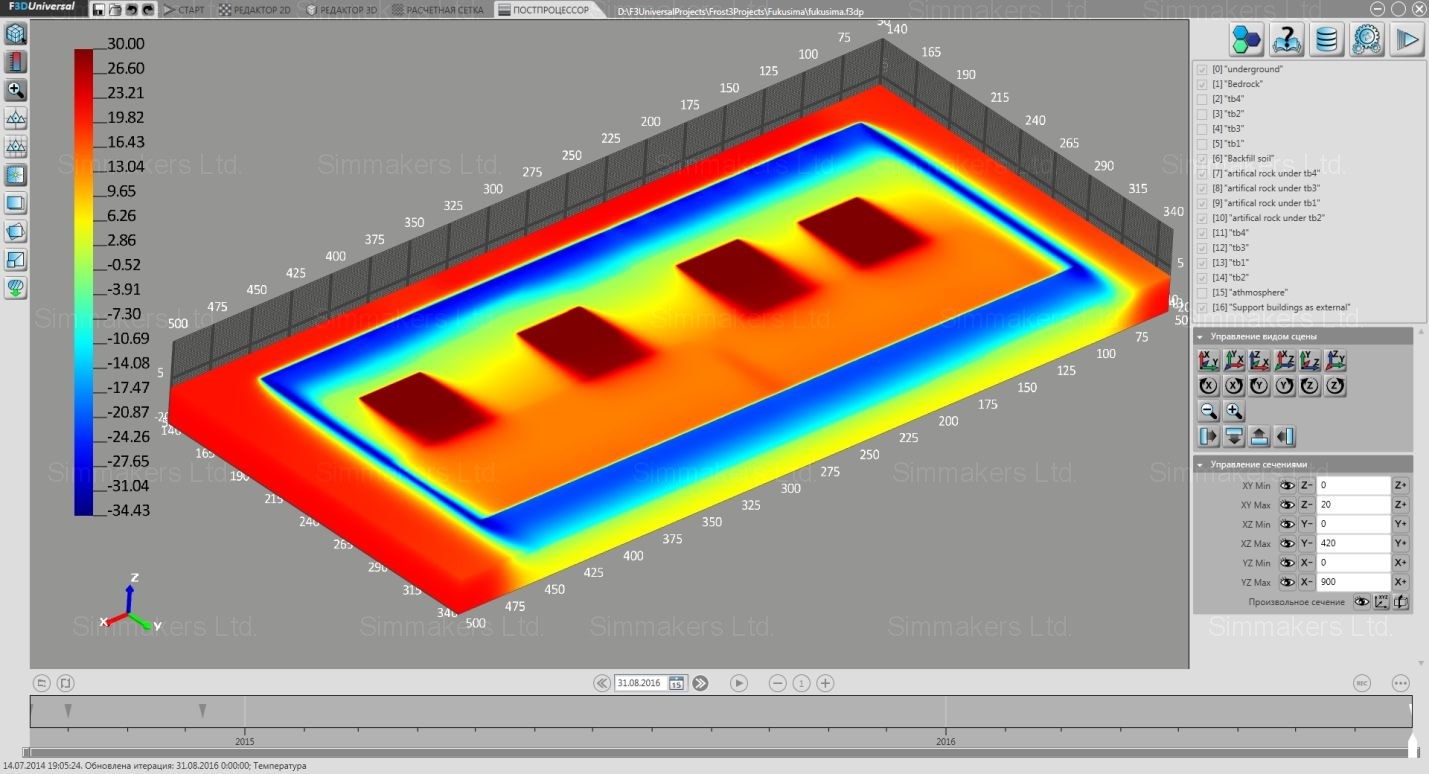This screenshot has height=774, width=1429.
Task: Click the shaded field display icon
Action: 16,175
